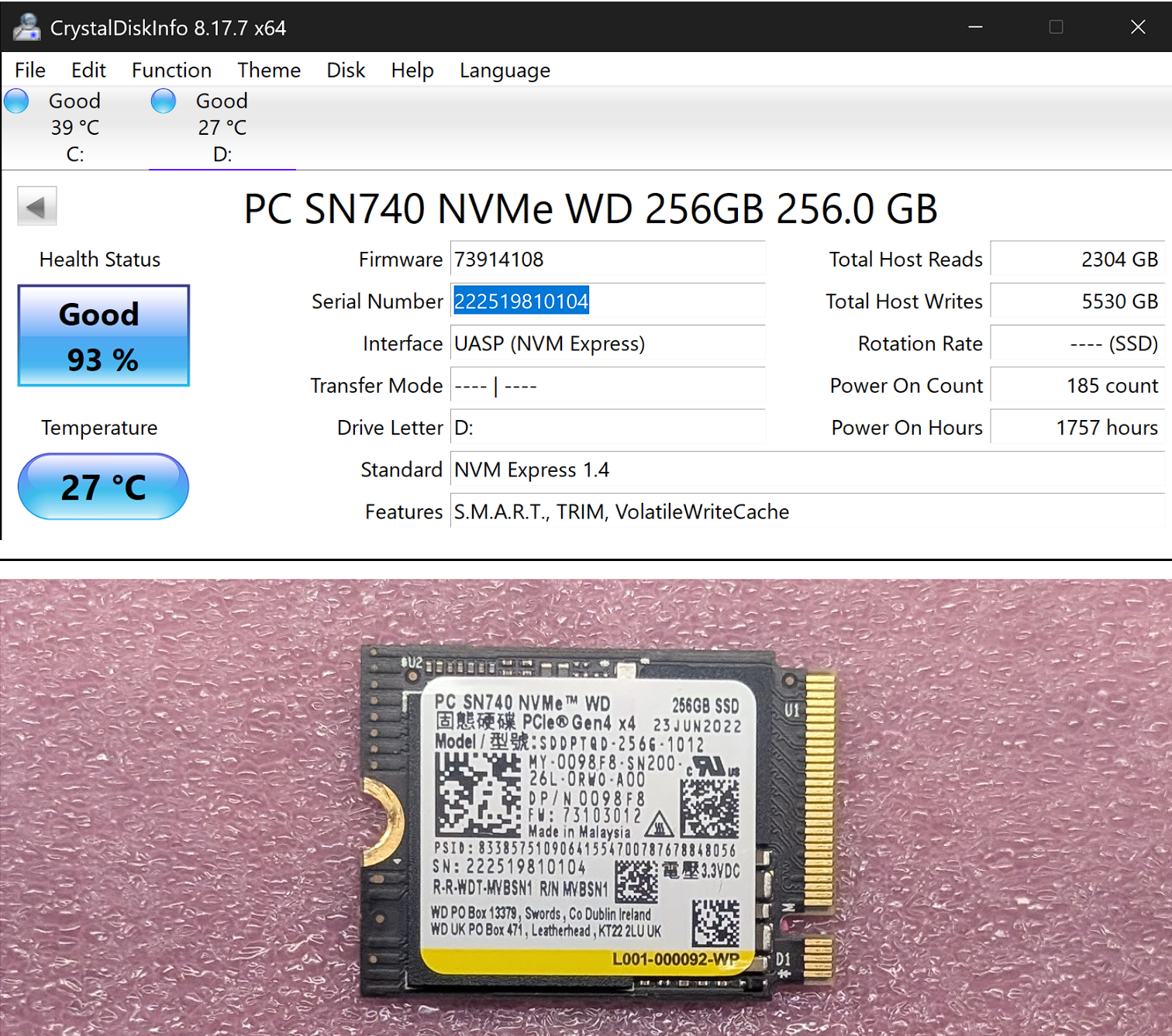Click the Standard label
This screenshot has width=1172, height=1036.
[402, 470]
